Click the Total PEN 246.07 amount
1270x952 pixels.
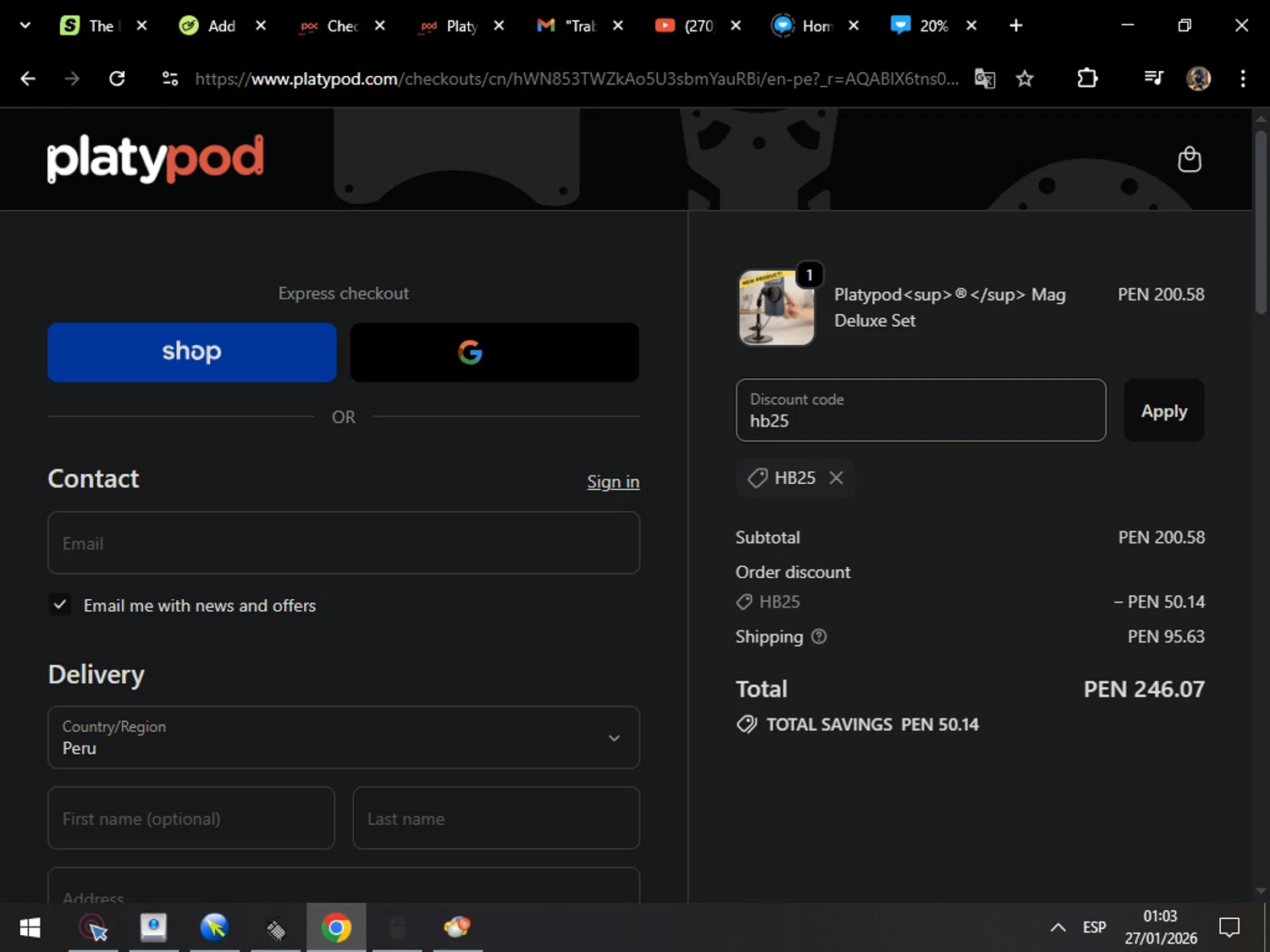click(1144, 689)
